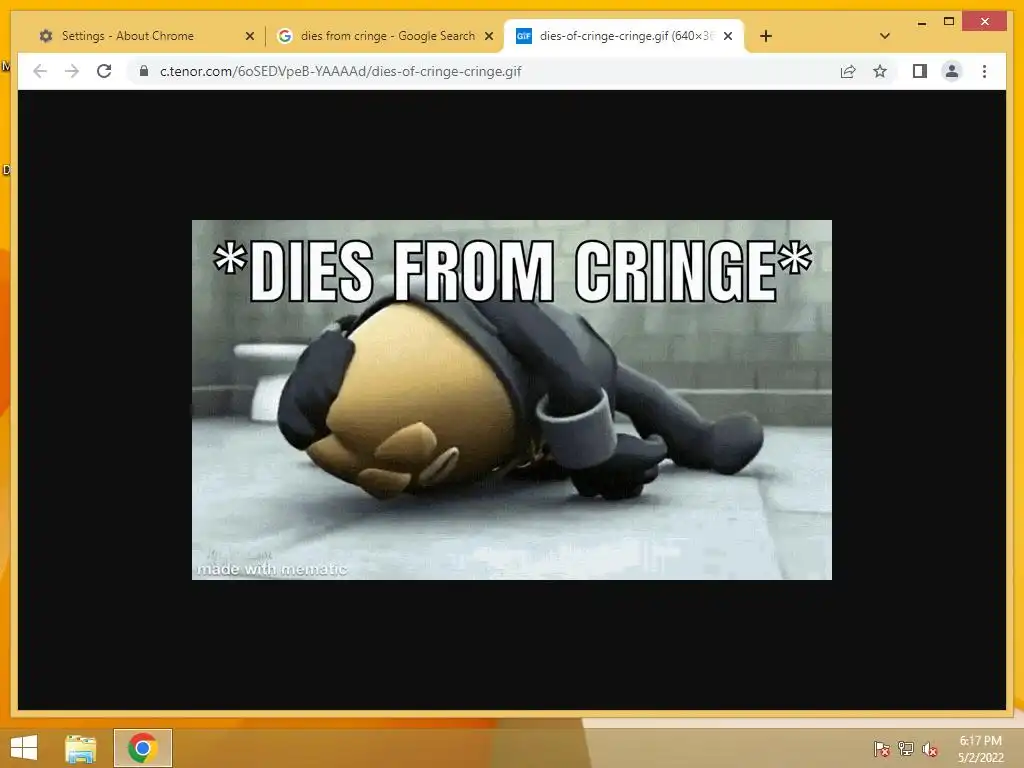Click the dies from cringe GIF image
The width and height of the screenshot is (1024, 768).
[511, 400]
